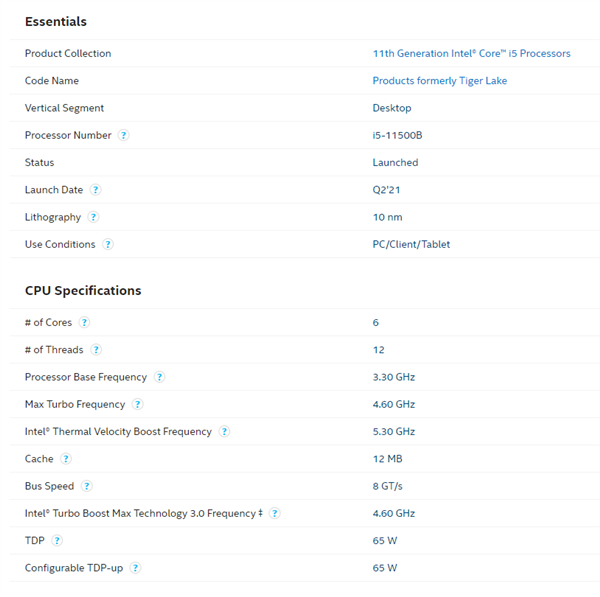Screen dimensions: 600x597
Task: Click the question mark beside Max Turbo Frequency
Action: 137,404
